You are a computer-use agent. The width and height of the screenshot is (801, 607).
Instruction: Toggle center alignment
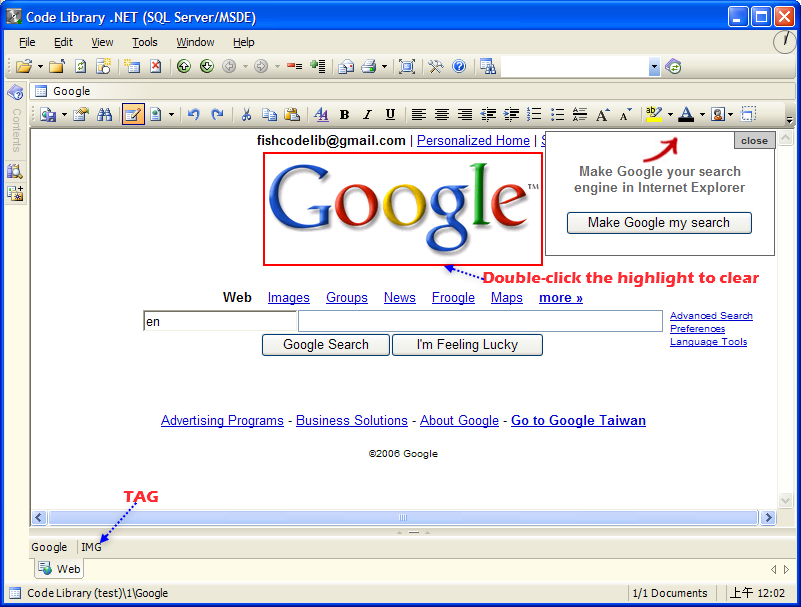tap(442, 114)
